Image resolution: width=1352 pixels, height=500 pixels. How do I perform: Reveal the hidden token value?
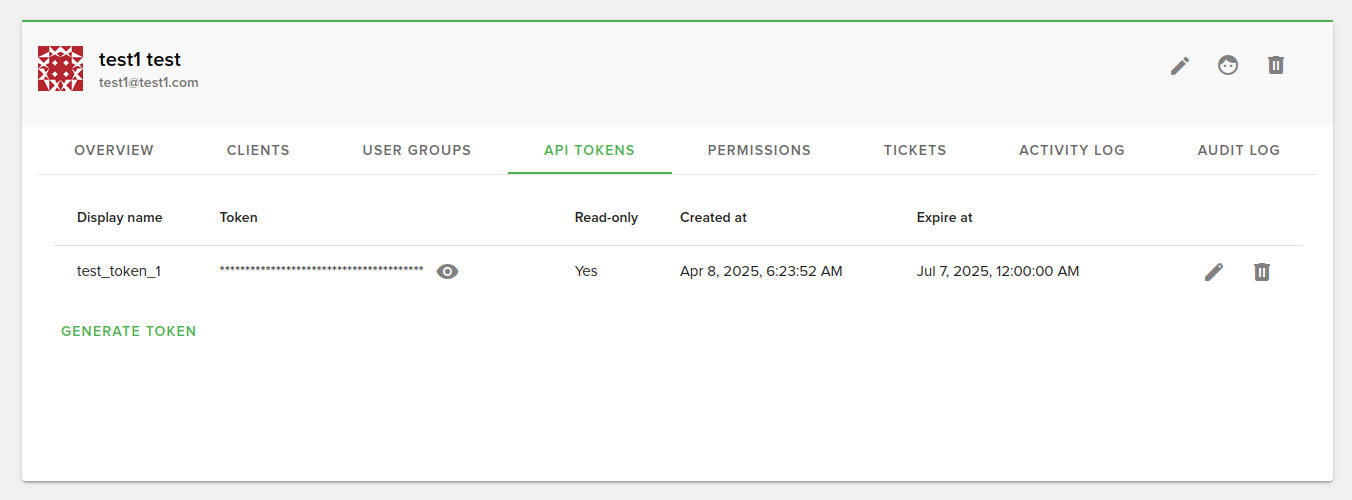pos(448,271)
